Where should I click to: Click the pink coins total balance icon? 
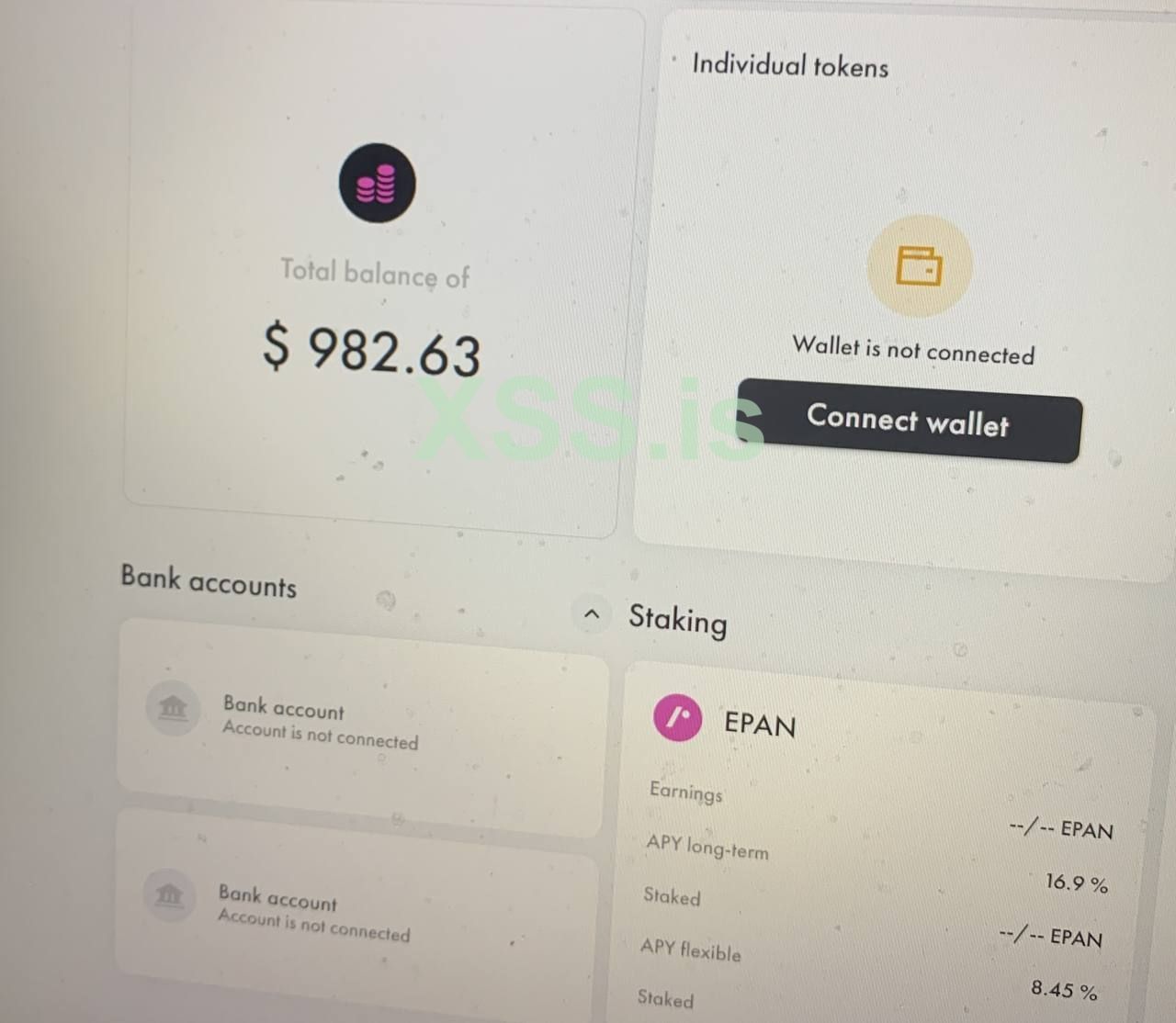point(377,183)
